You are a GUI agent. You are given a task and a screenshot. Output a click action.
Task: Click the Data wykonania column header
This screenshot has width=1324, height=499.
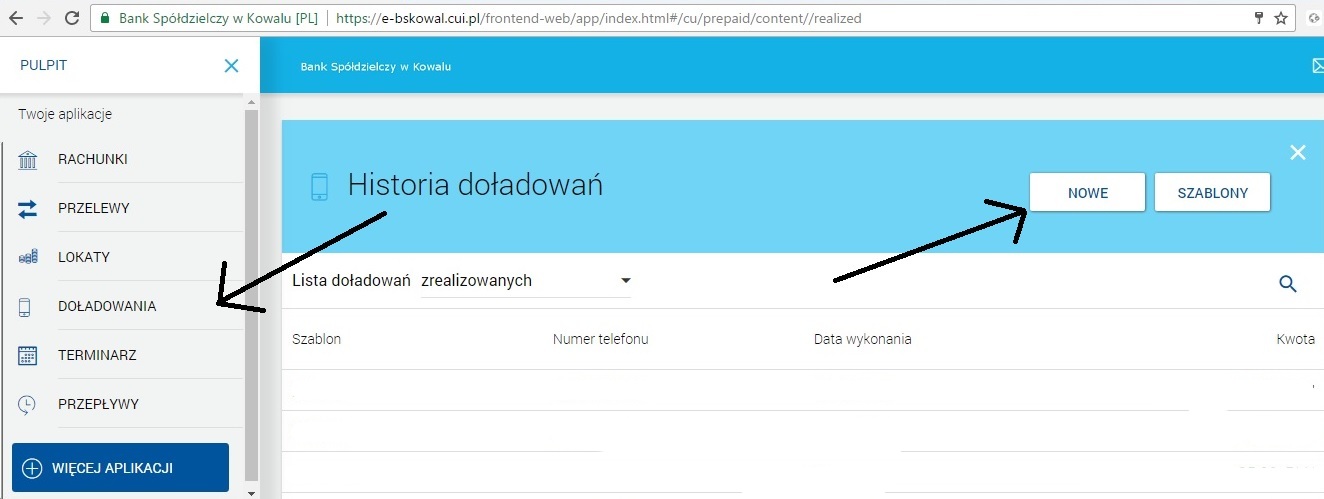tap(862, 339)
